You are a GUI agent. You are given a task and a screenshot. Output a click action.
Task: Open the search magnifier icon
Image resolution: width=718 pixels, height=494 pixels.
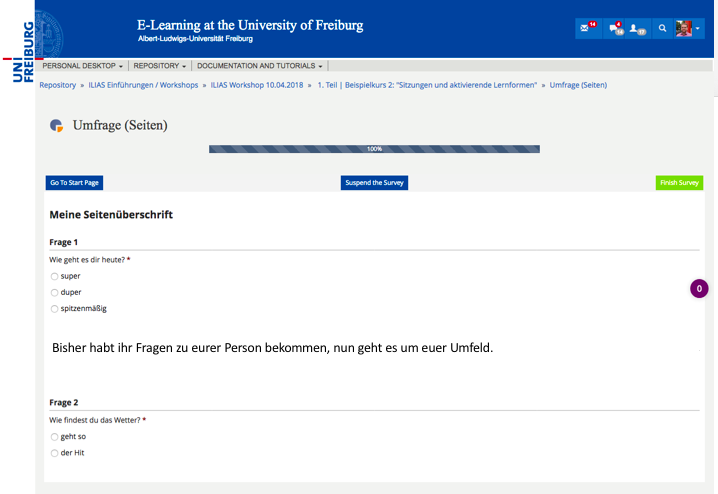[662, 28]
